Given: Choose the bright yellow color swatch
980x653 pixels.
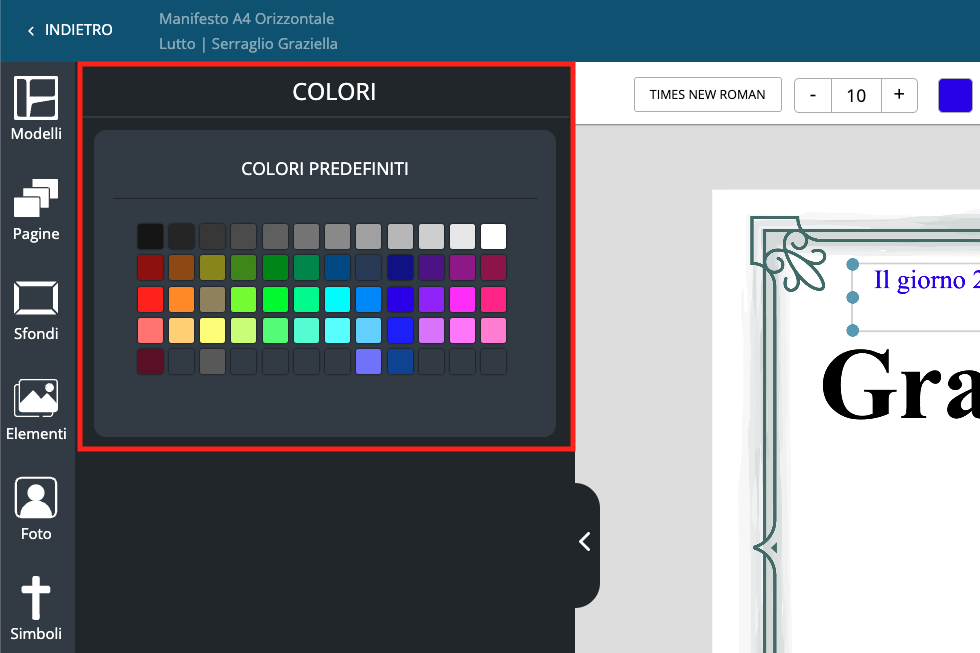Looking at the screenshot, I should click(213, 331).
